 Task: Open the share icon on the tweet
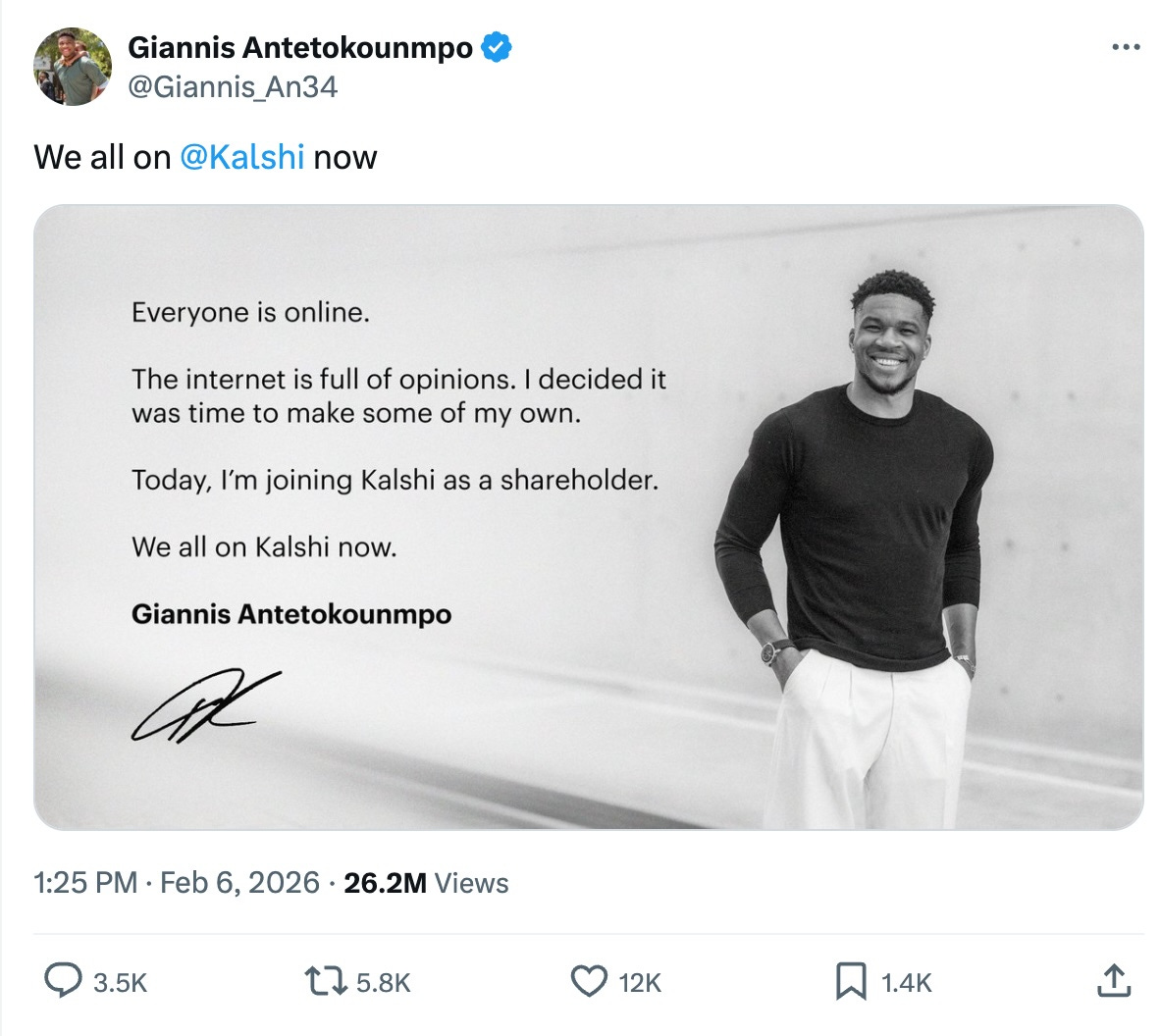point(1114,980)
